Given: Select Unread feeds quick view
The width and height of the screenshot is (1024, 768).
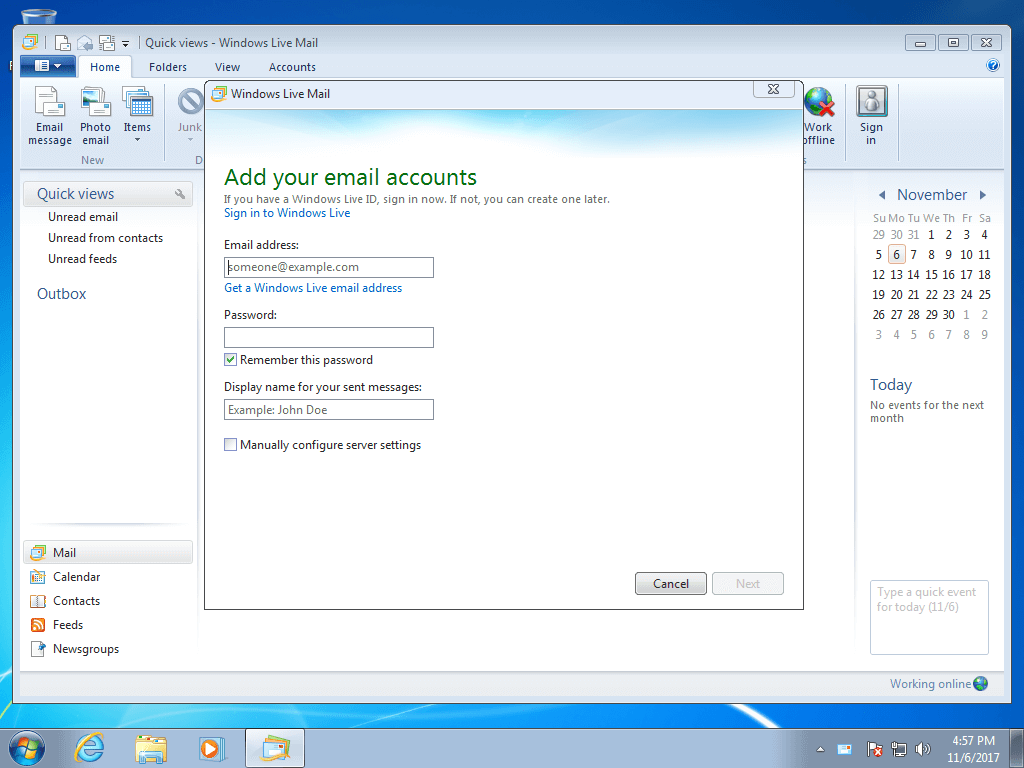Looking at the screenshot, I should 82,259.
